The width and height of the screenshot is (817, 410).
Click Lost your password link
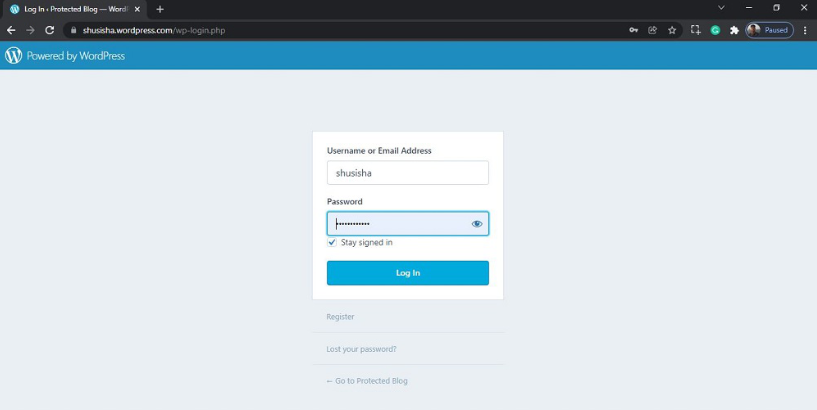361,349
